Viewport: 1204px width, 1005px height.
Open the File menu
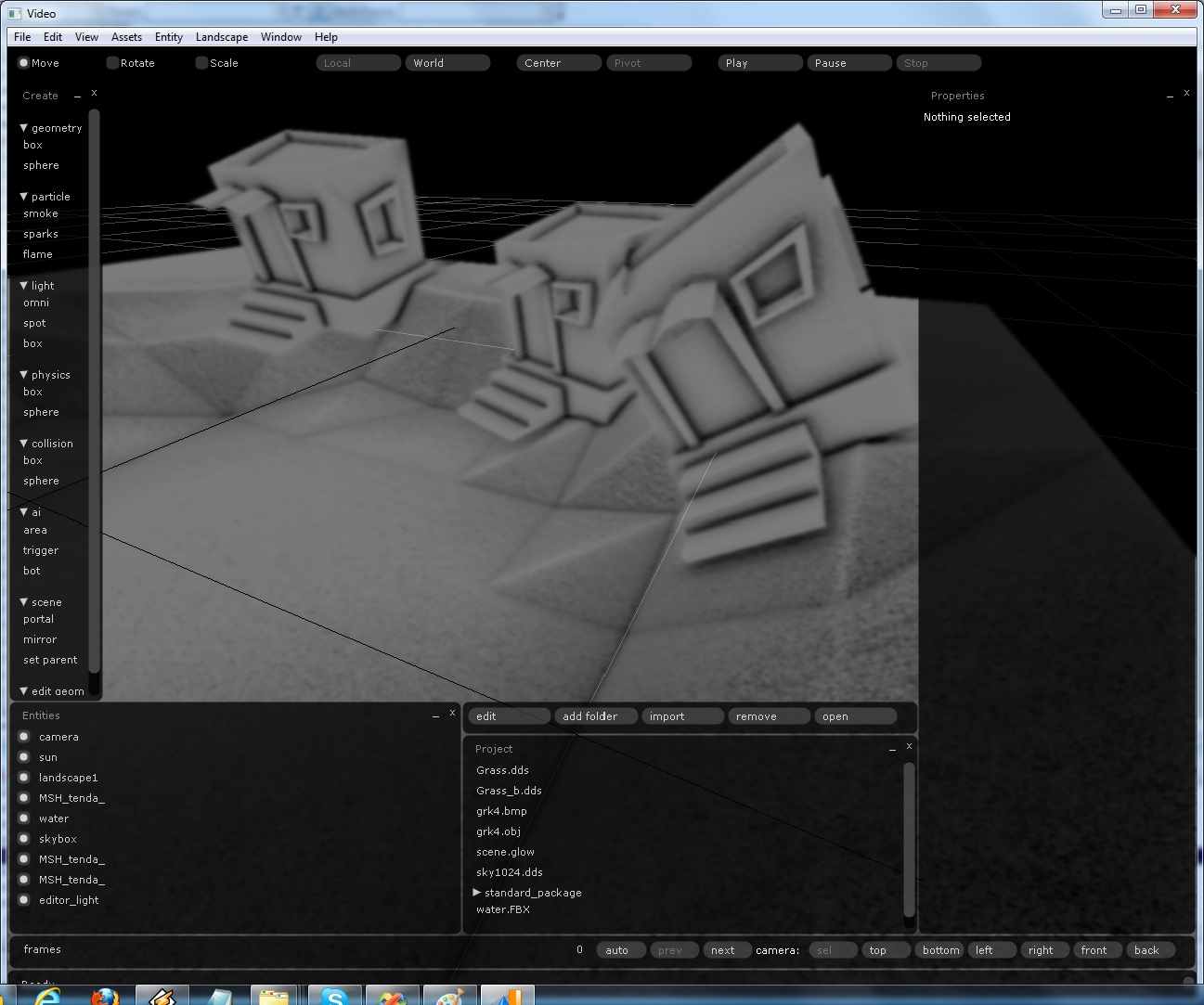(22, 37)
